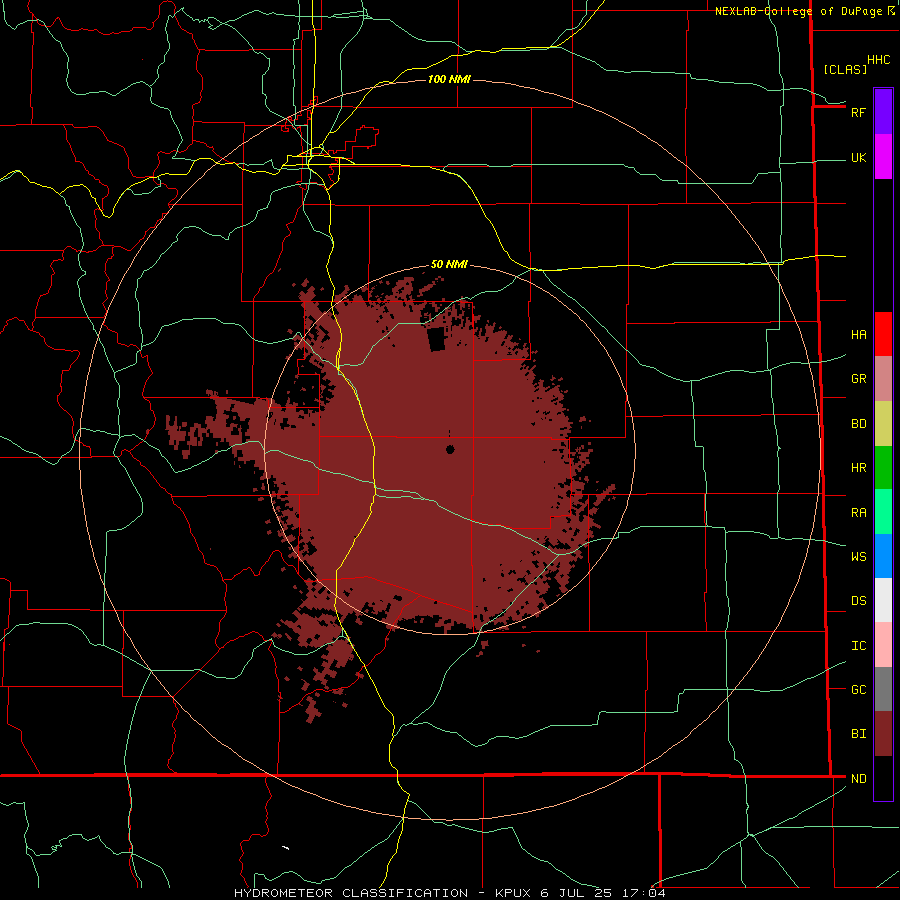Viewport: 900px width, 900px height.
Task: Click the [CLAS] units label
Action: click(x=845, y=69)
